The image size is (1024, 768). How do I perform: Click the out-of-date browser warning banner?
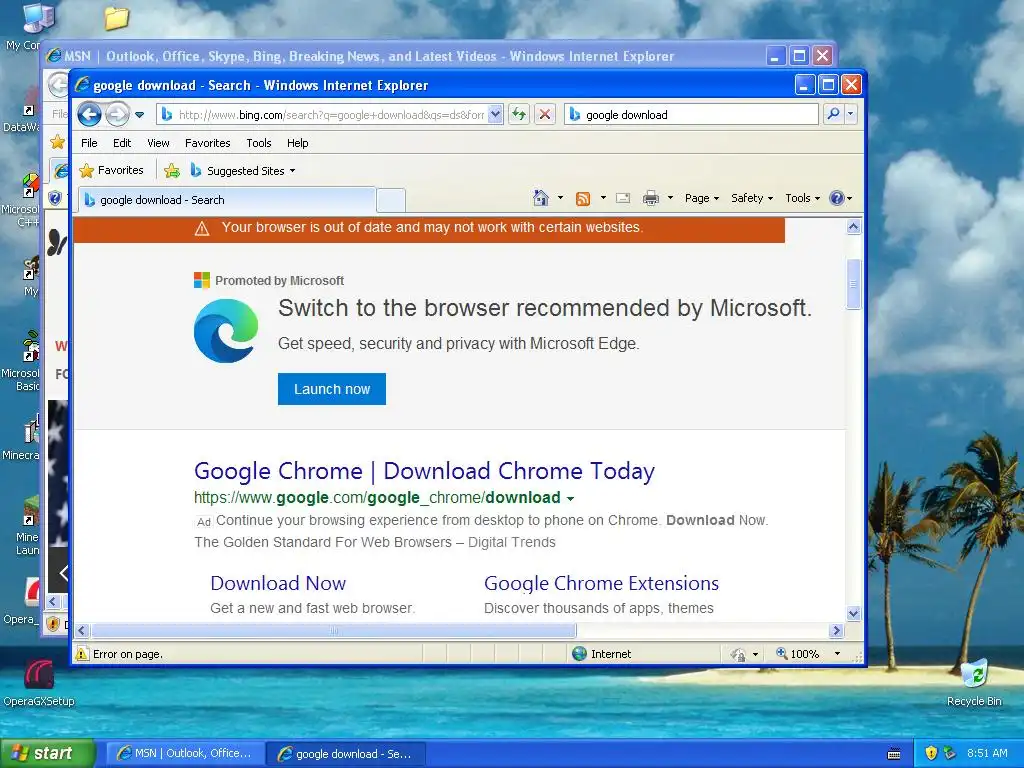[x=429, y=229]
